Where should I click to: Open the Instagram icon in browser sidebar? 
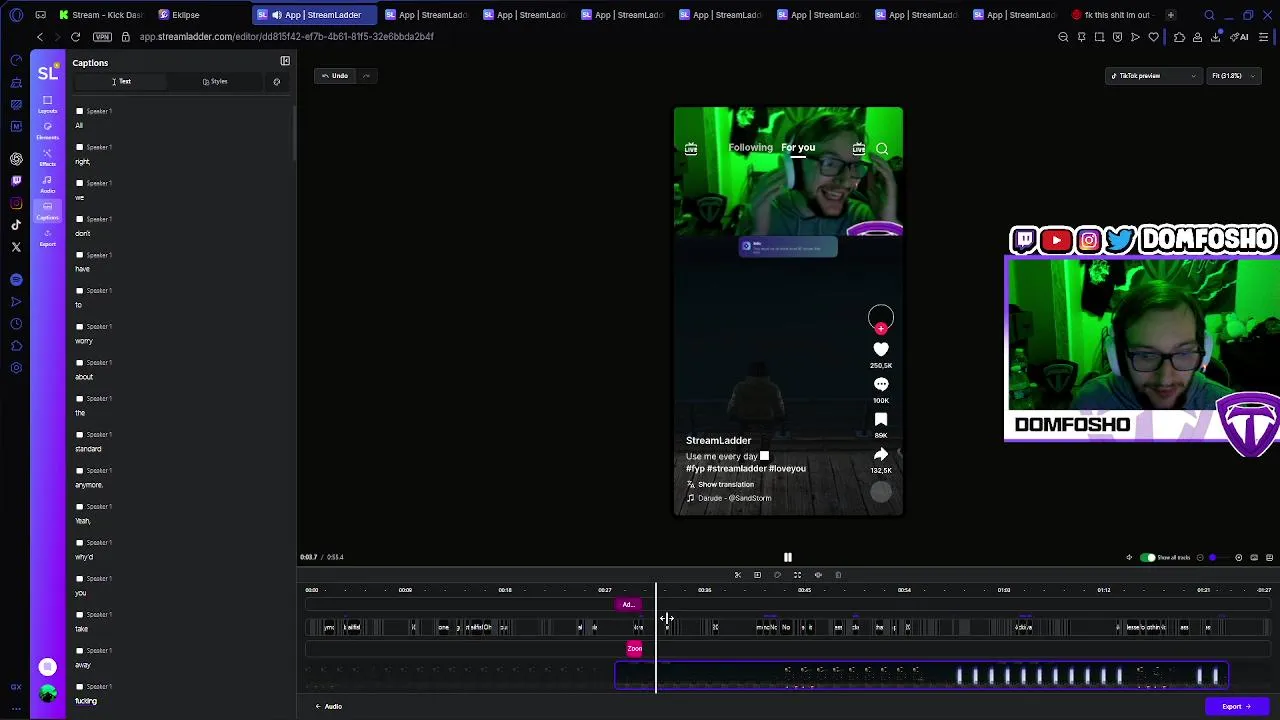point(16,203)
